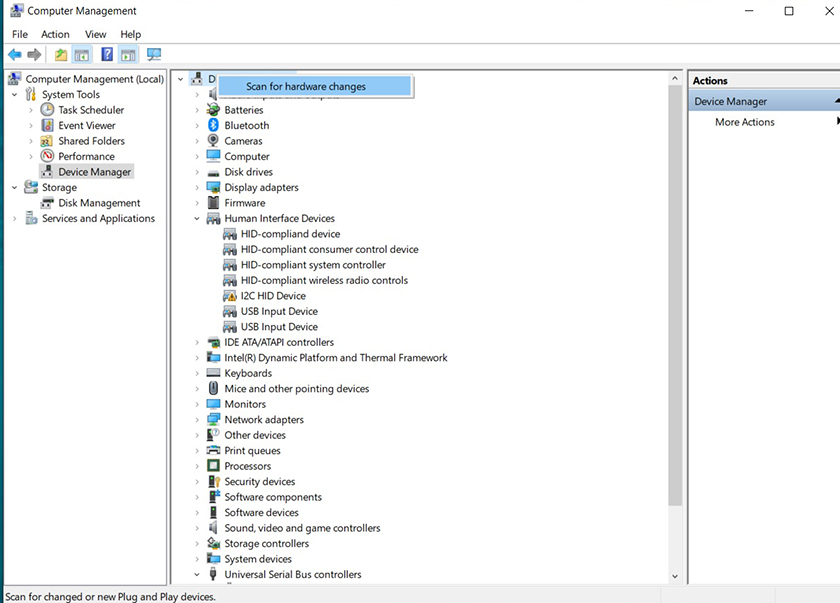Click the Event Viewer icon in the tree
The width and height of the screenshot is (840, 603).
[x=48, y=126]
